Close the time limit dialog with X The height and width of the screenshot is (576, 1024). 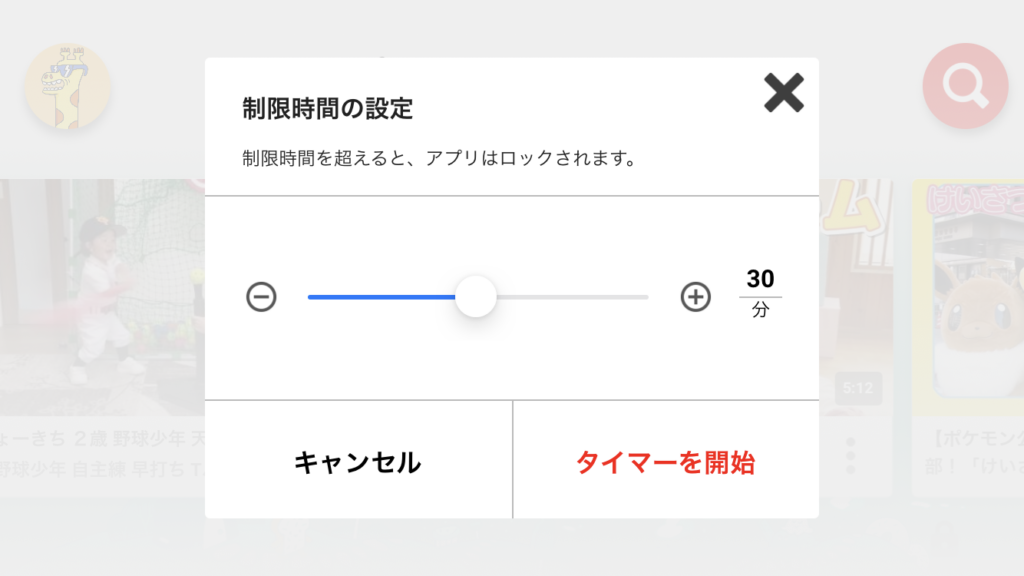coord(784,93)
